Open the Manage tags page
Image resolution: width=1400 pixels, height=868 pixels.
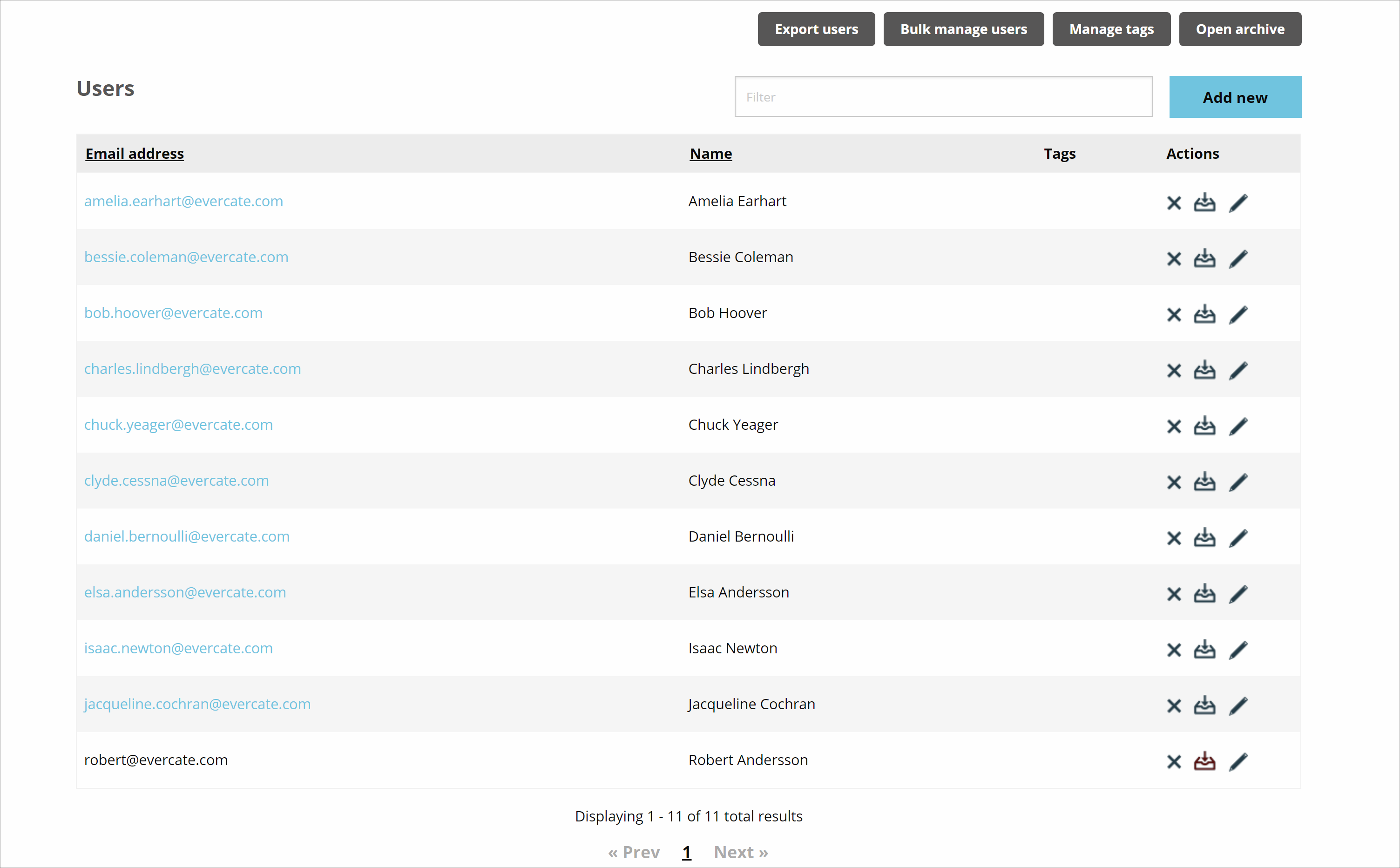pyautogui.click(x=1111, y=29)
